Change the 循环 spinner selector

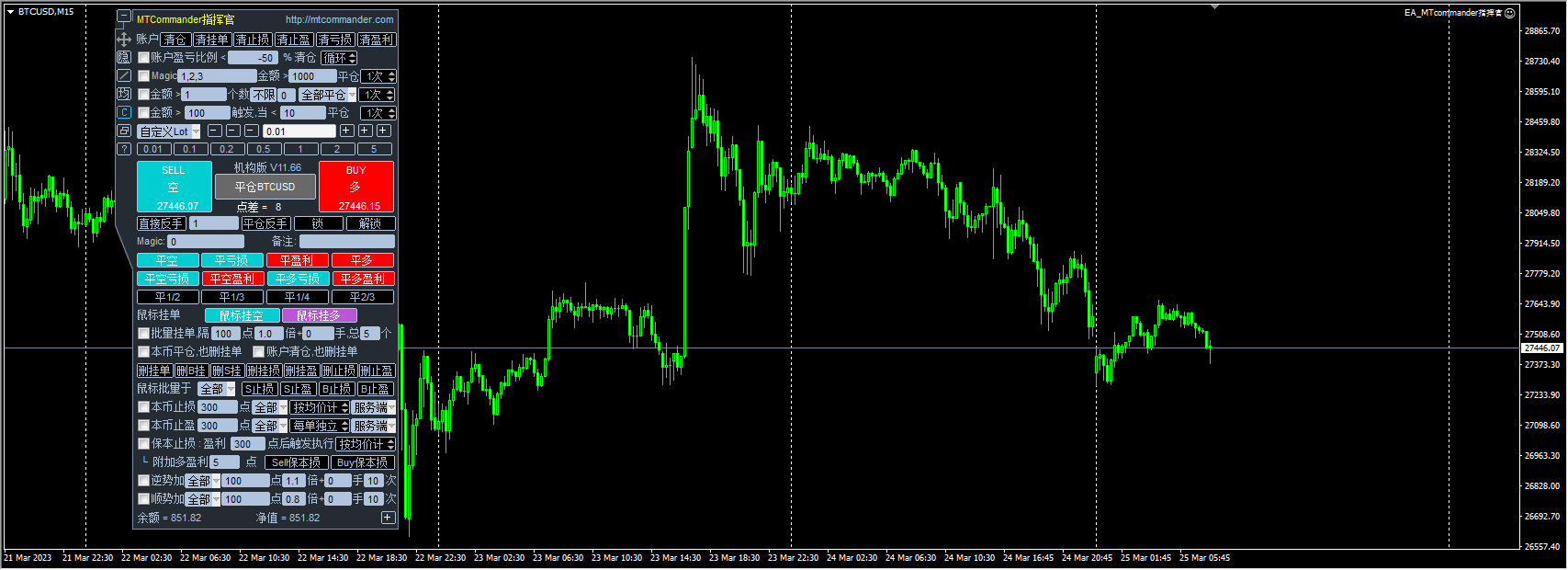pyautogui.click(x=339, y=58)
